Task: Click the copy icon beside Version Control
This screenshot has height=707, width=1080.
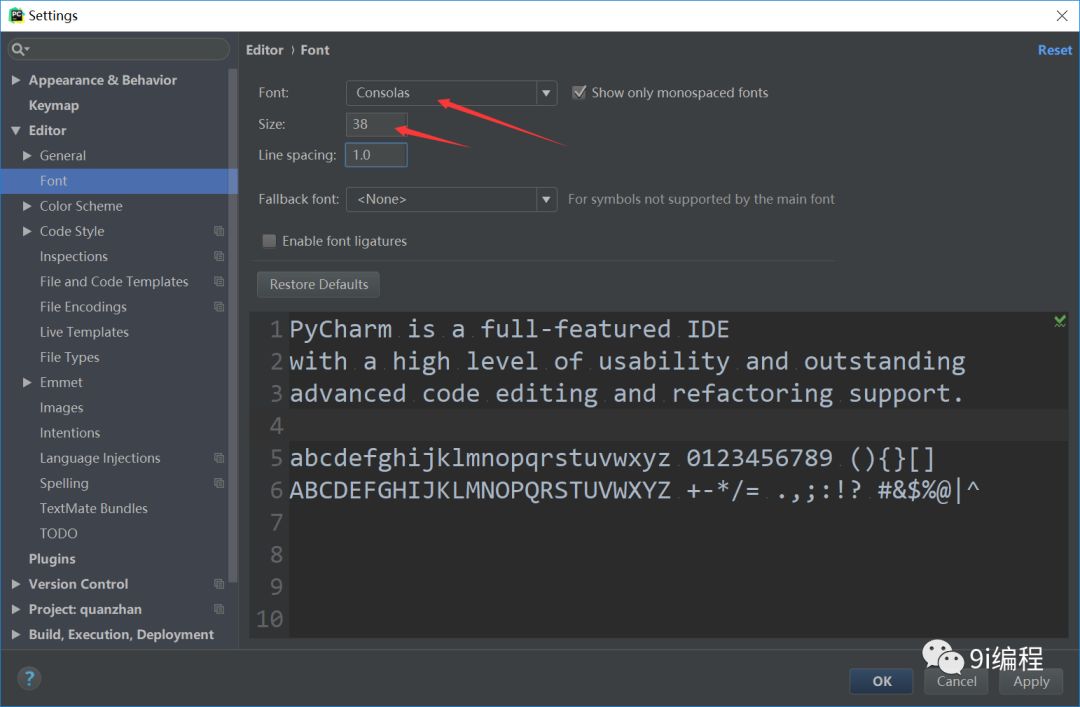Action: coord(219,584)
